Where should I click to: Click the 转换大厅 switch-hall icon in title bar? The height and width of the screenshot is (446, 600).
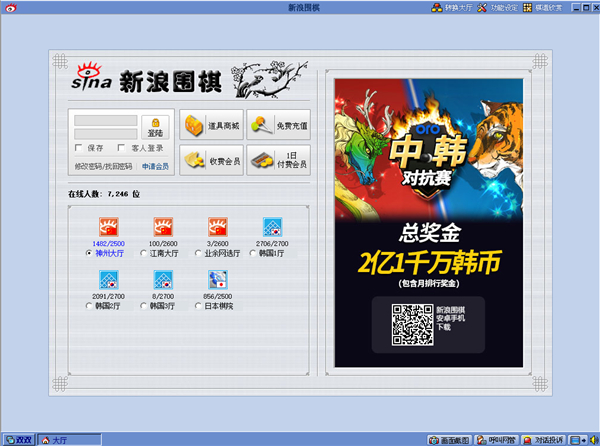click(437, 7)
